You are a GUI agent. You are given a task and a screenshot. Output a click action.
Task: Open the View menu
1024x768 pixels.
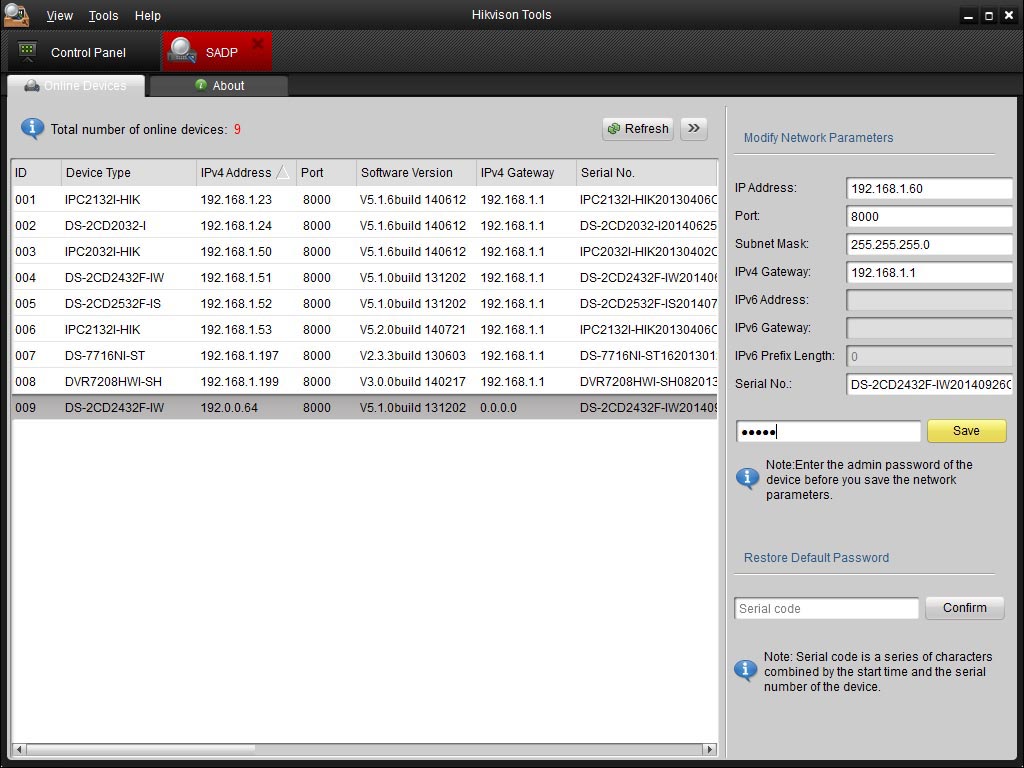coord(59,15)
